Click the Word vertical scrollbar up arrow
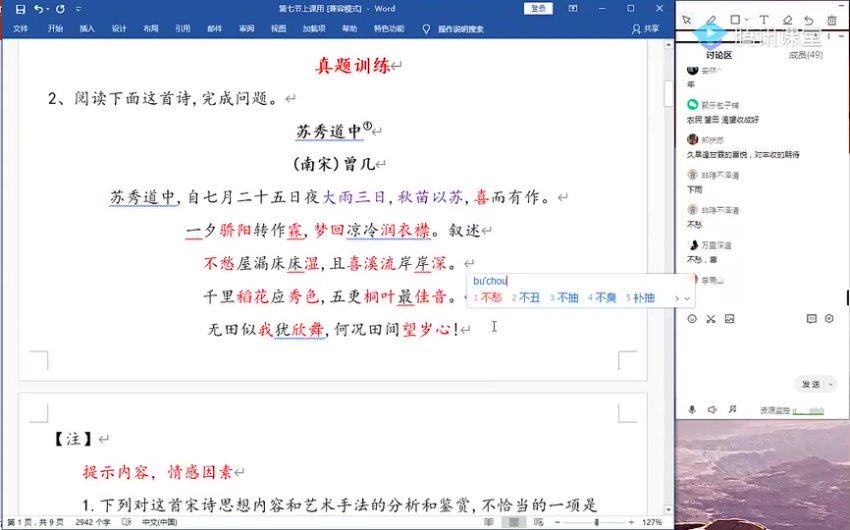 tap(668, 45)
